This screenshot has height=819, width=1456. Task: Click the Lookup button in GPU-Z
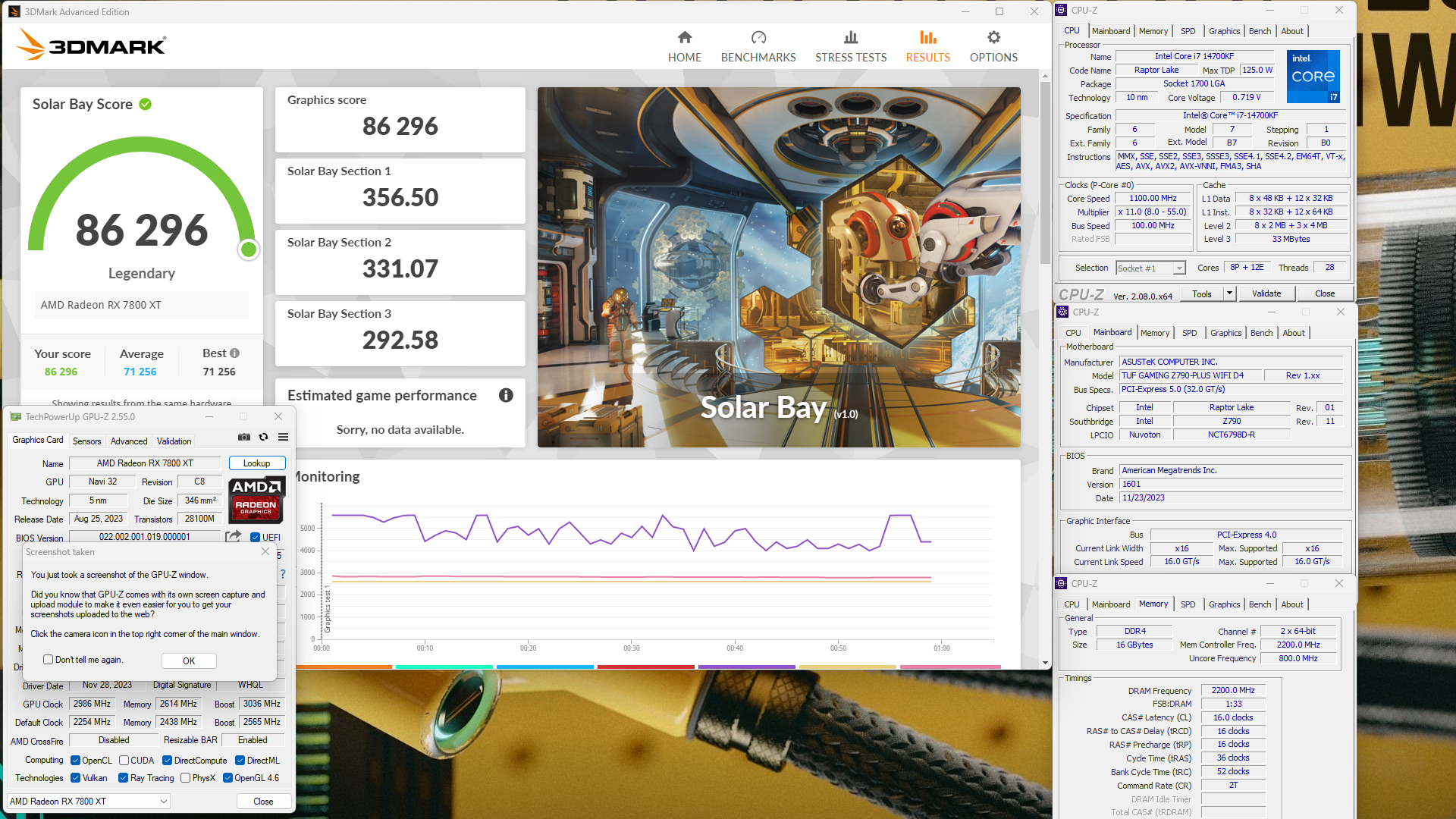click(x=257, y=463)
